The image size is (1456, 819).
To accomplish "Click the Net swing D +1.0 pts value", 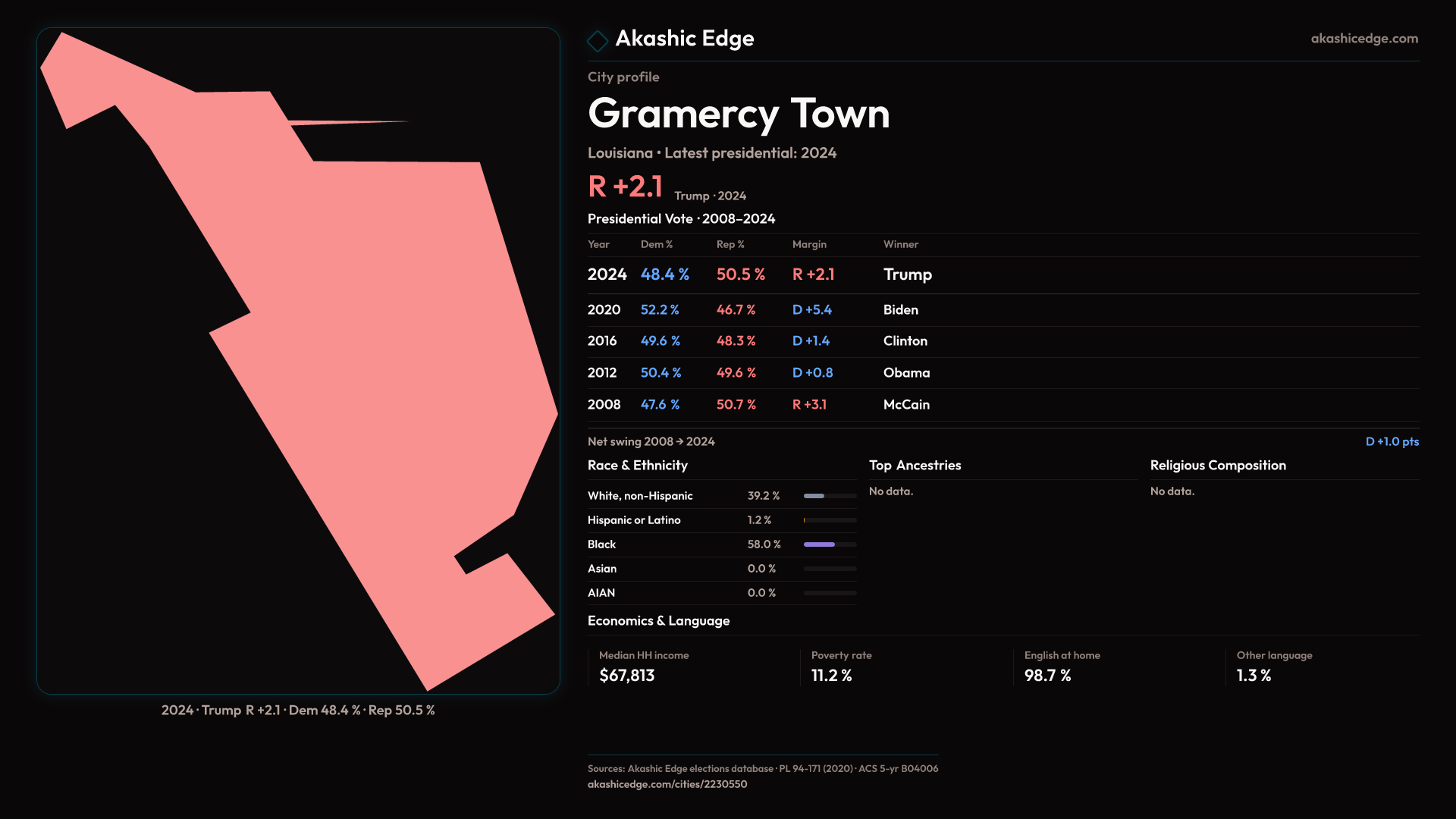I will pos(1392,441).
